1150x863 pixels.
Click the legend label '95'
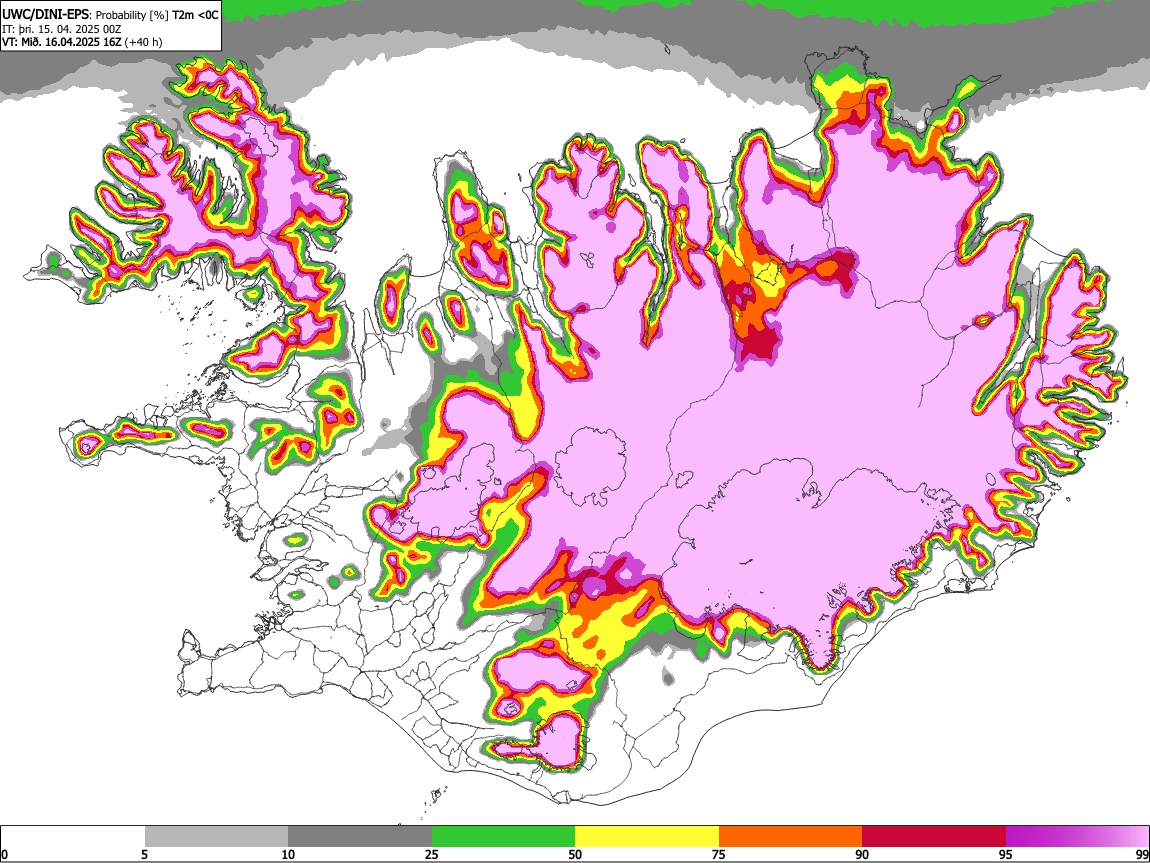[1006, 854]
